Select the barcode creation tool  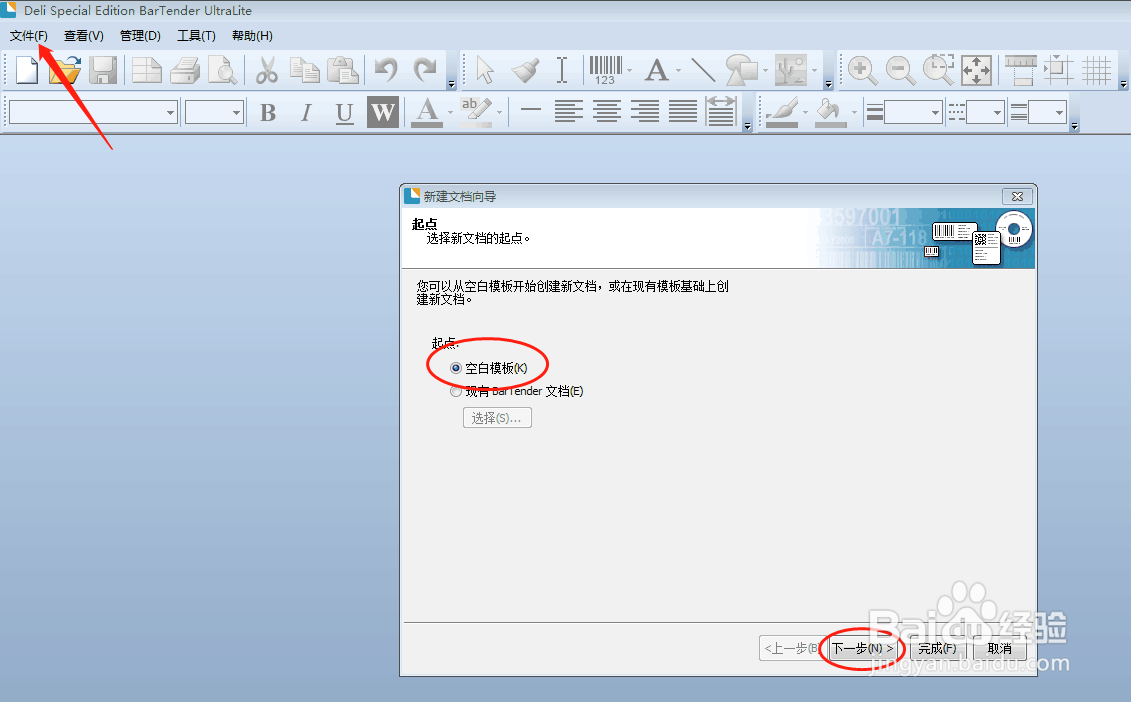coord(605,70)
